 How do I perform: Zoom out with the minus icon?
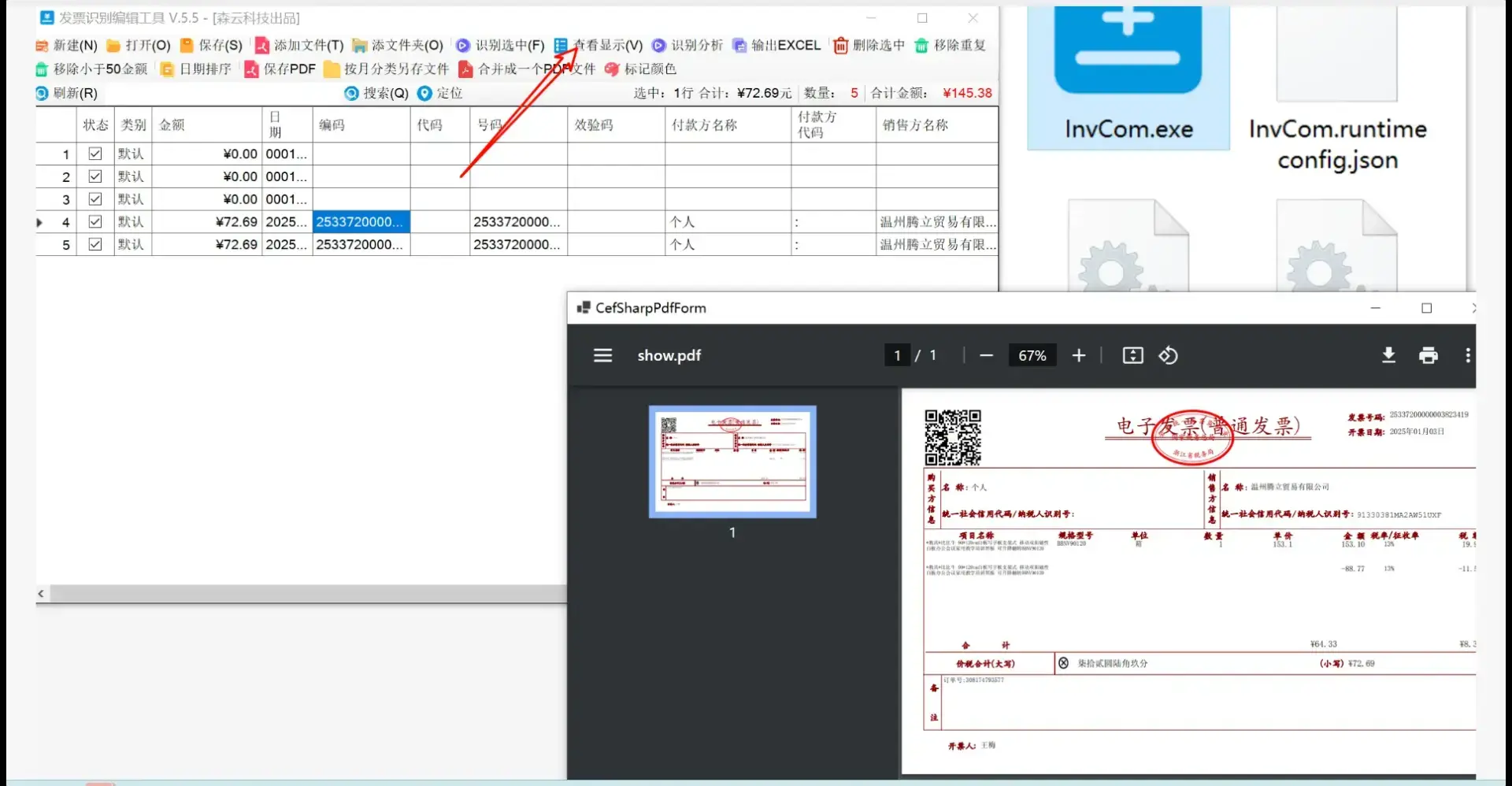(x=986, y=355)
